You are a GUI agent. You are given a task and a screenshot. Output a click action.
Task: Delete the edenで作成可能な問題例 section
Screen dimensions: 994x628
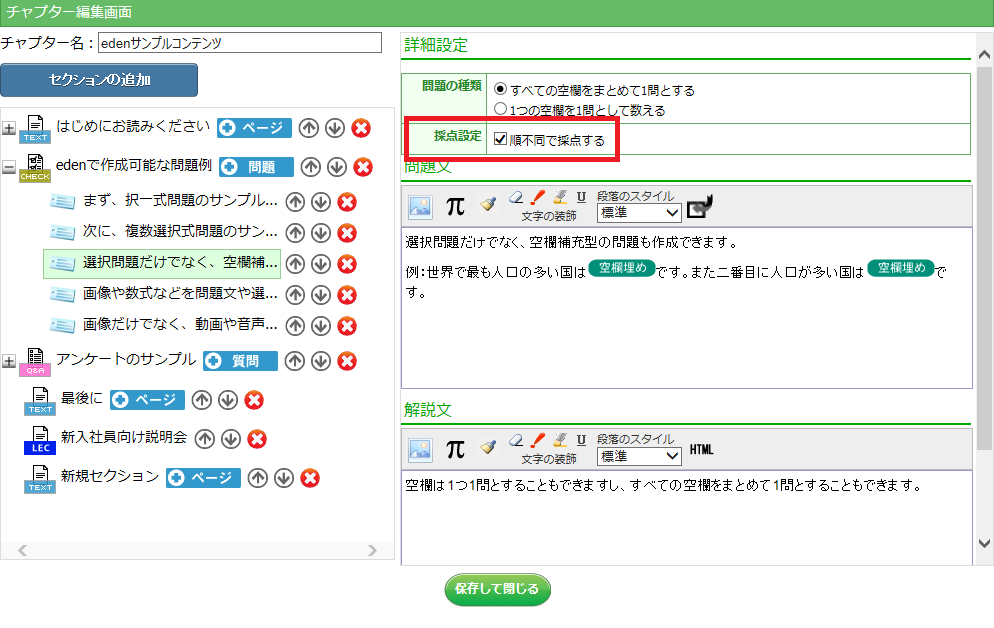(x=363, y=167)
